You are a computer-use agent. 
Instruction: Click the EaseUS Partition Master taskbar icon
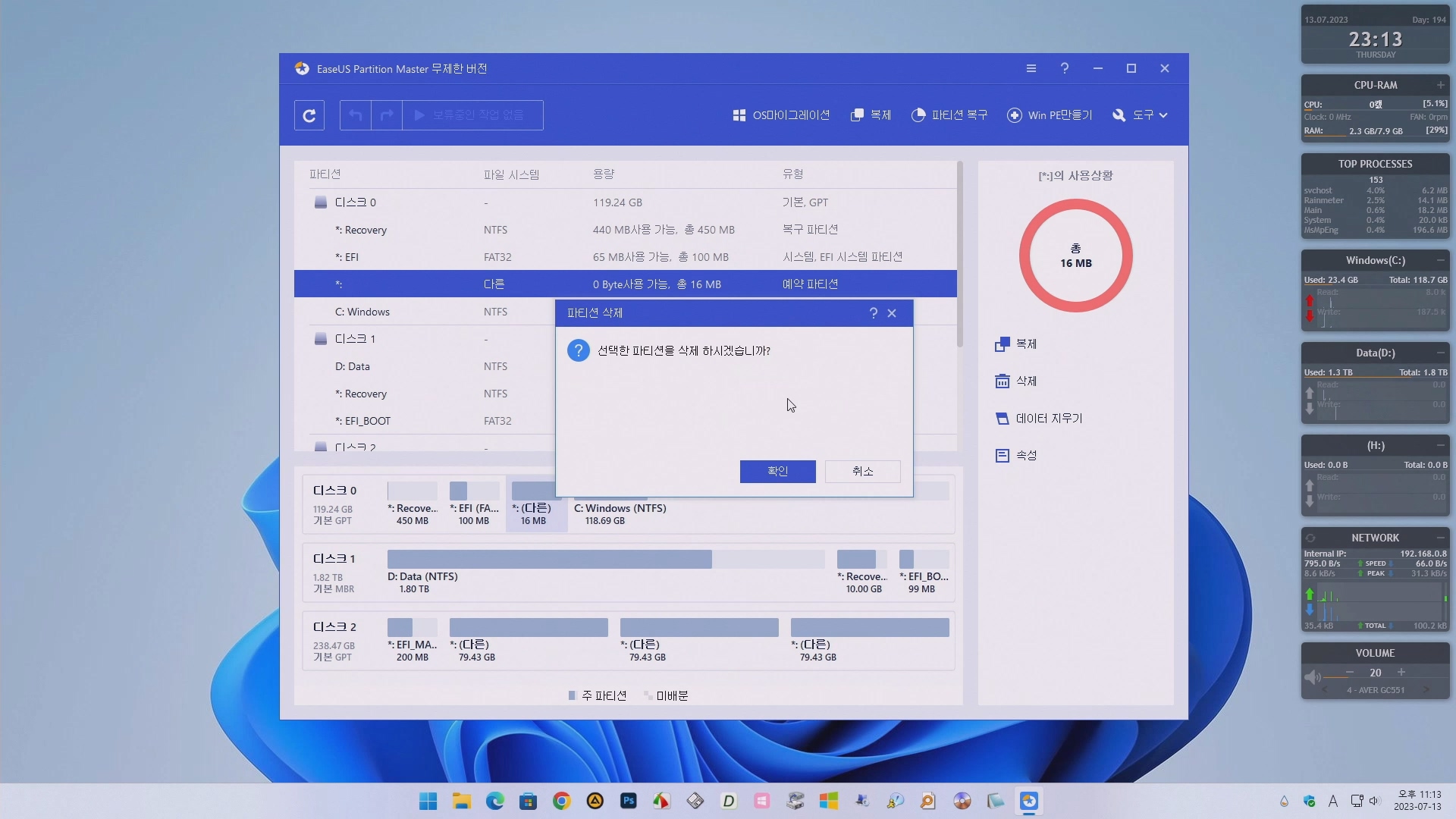click(1029, 802)
